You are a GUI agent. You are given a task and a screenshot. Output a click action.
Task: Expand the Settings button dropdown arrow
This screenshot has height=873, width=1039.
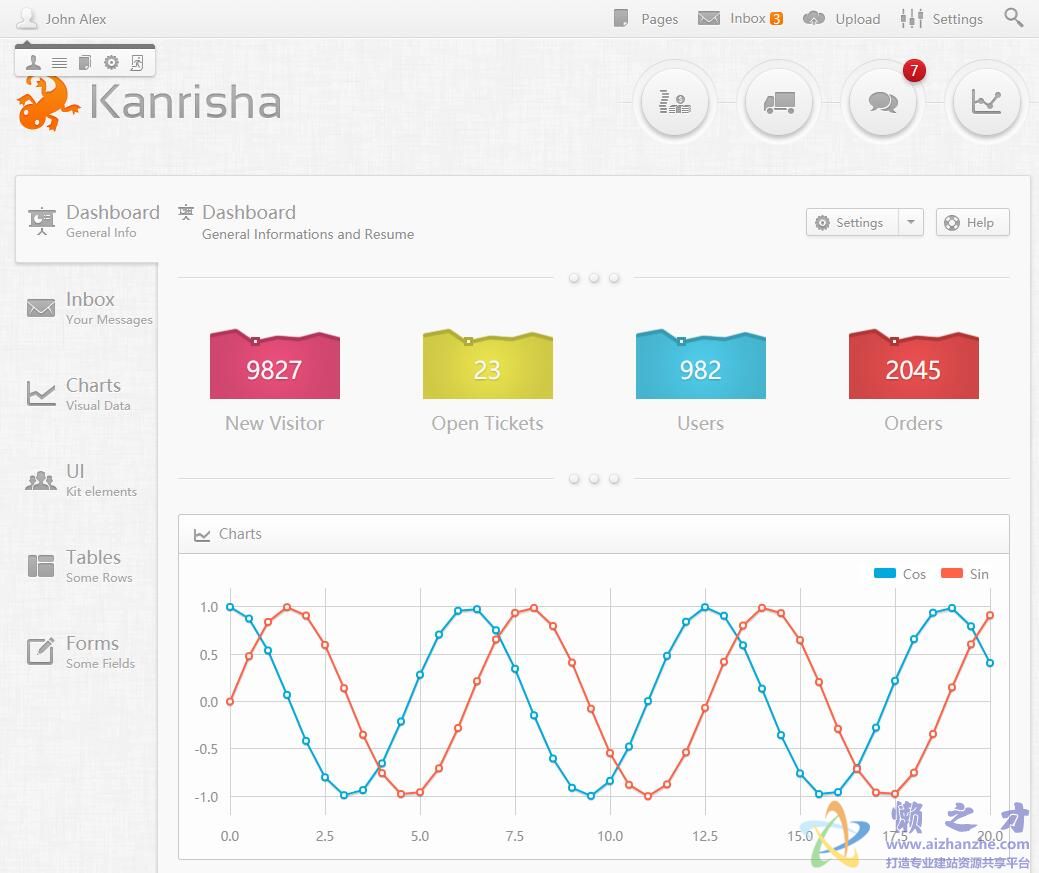click(910, 222)
